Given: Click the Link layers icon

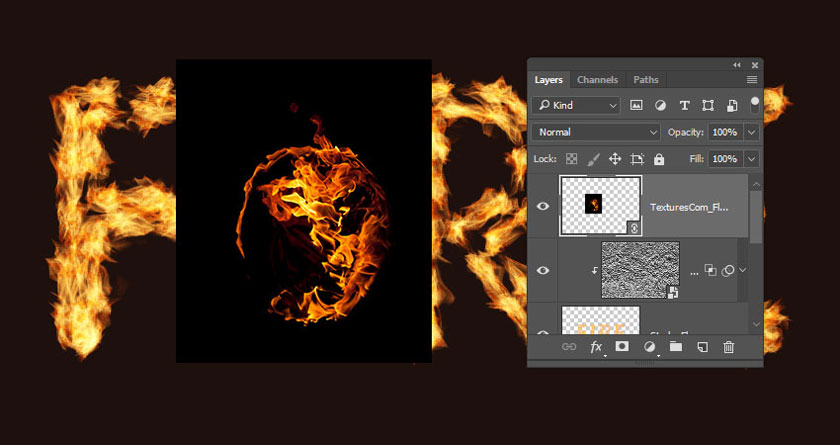Looking at the screenshot, I should (569, 347).
